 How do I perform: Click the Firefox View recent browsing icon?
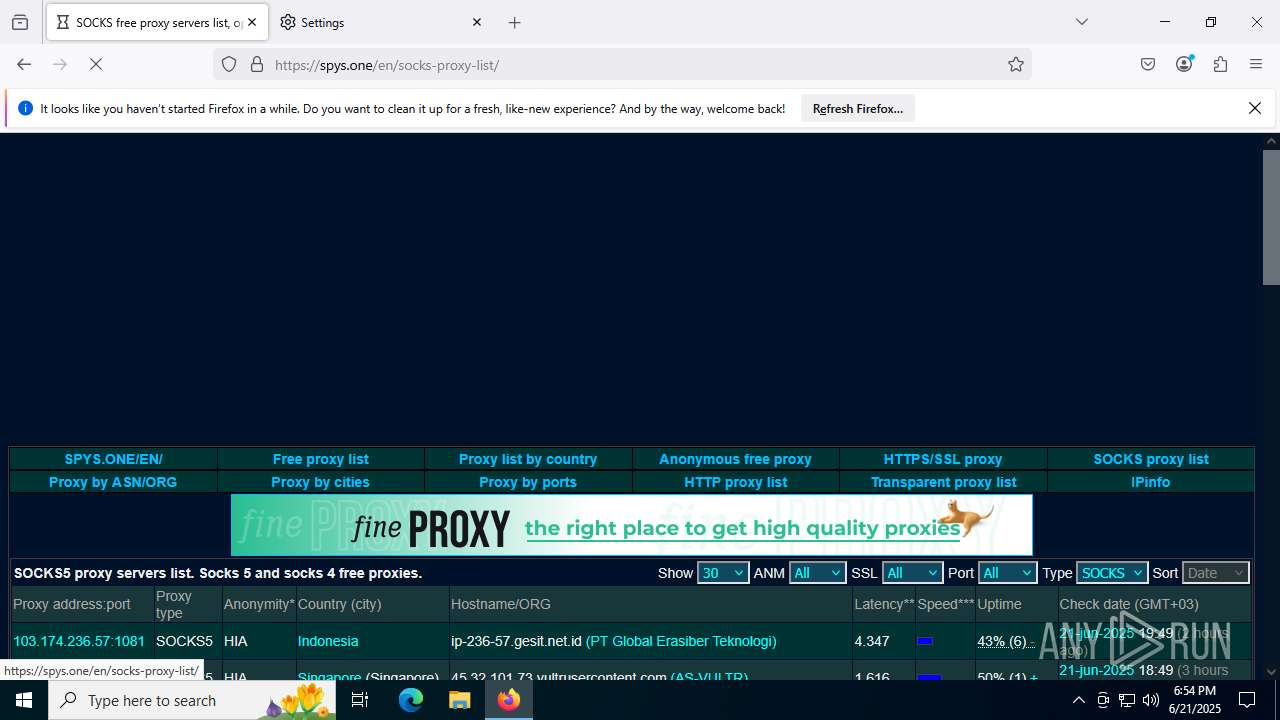(20, 22)
